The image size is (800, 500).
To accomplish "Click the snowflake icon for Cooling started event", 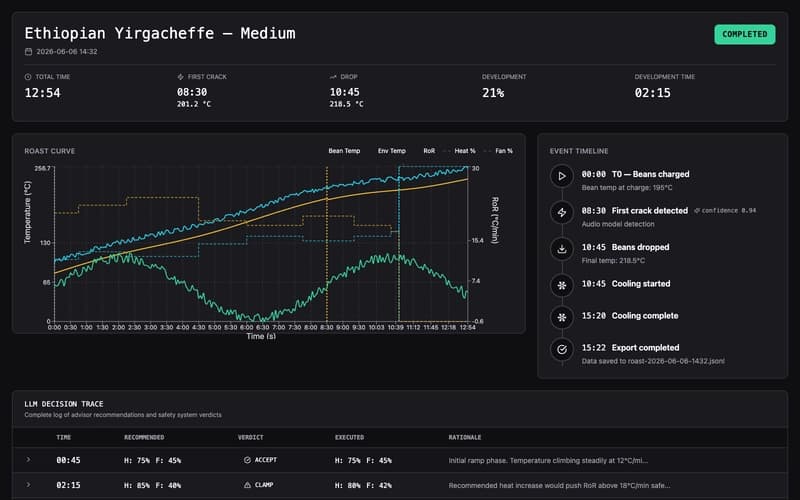I will coord(562,285).
